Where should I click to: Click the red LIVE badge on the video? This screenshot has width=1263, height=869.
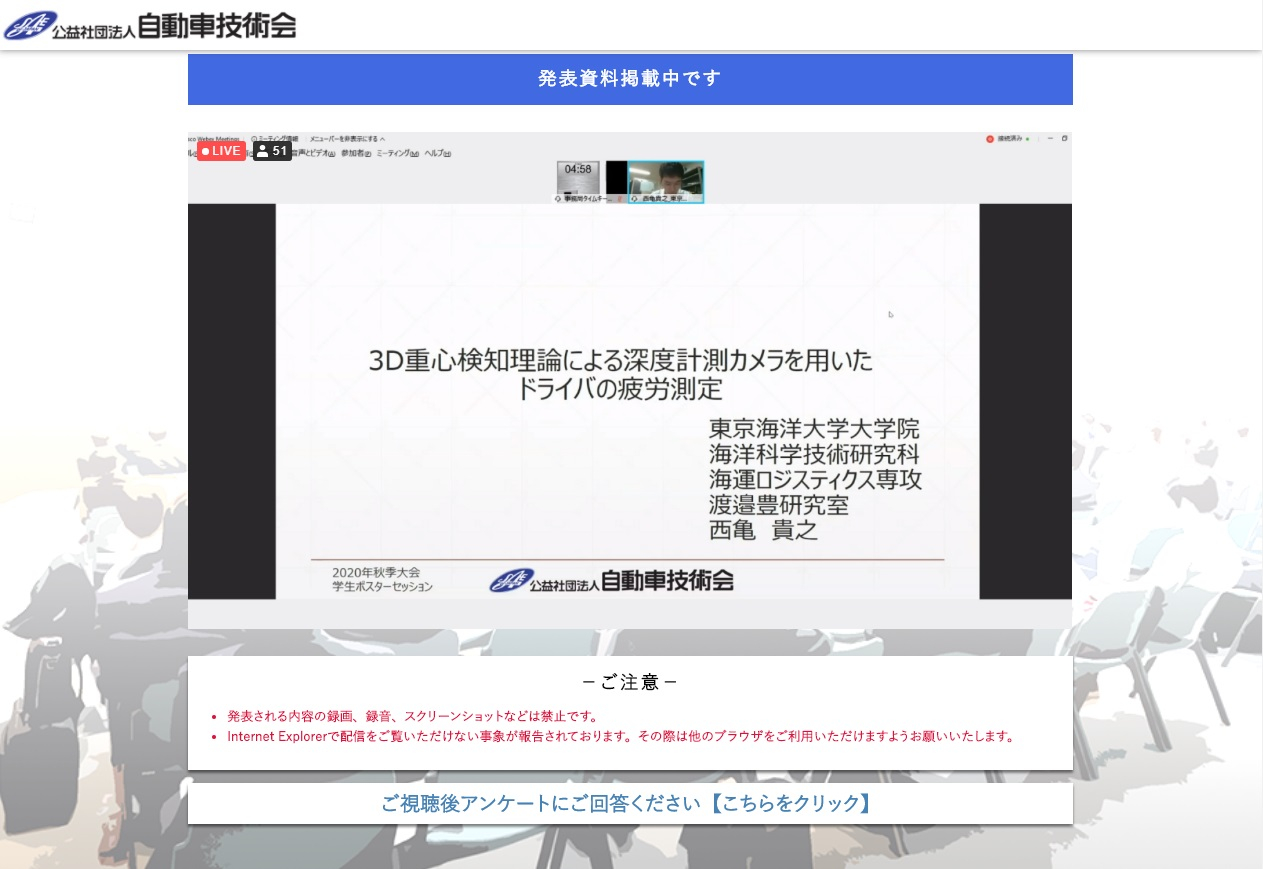pyautogui.click(x=221, y=151)
